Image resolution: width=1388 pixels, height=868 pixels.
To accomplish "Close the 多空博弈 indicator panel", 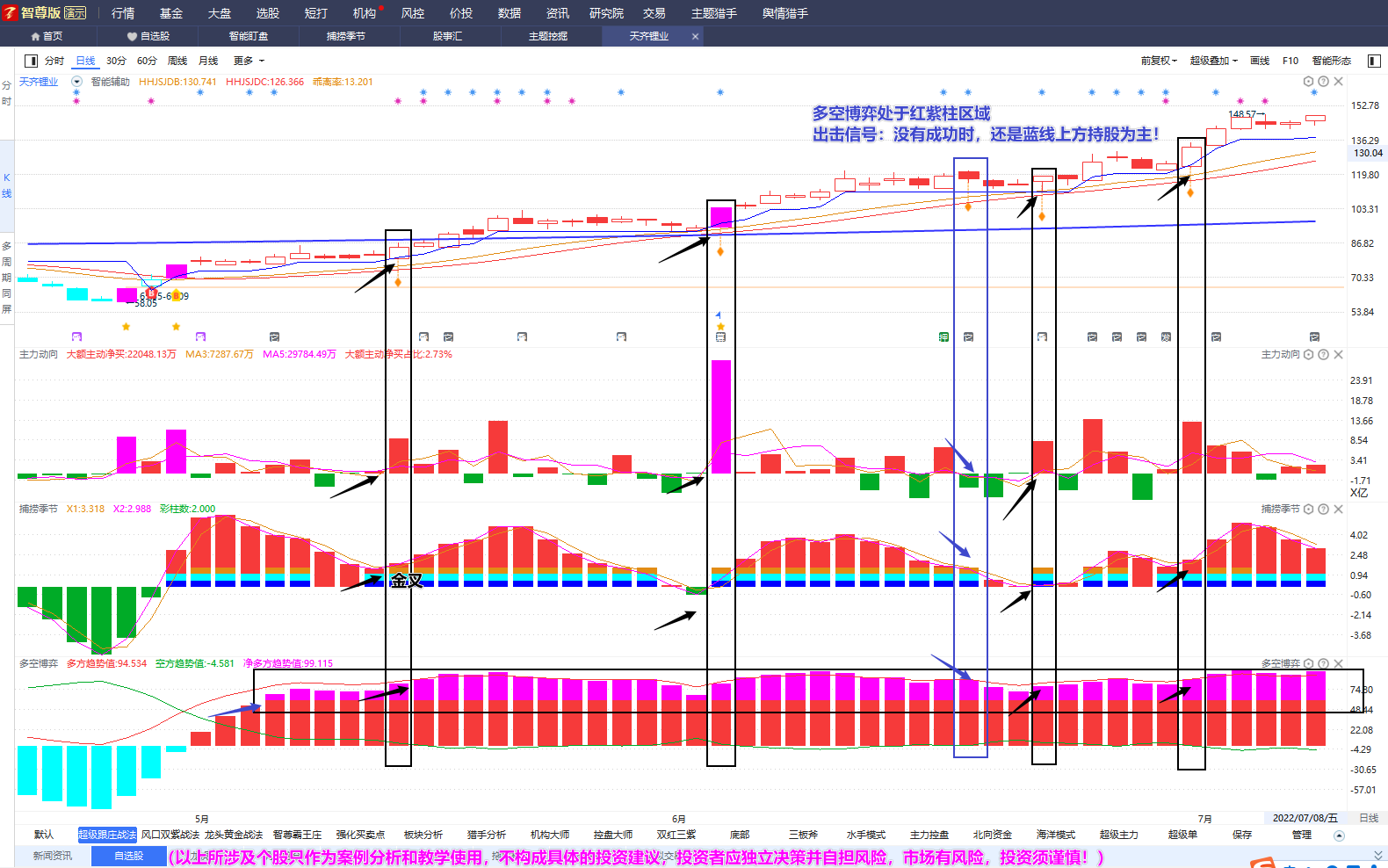I will pyautogui.click(x=1338, y=664).
